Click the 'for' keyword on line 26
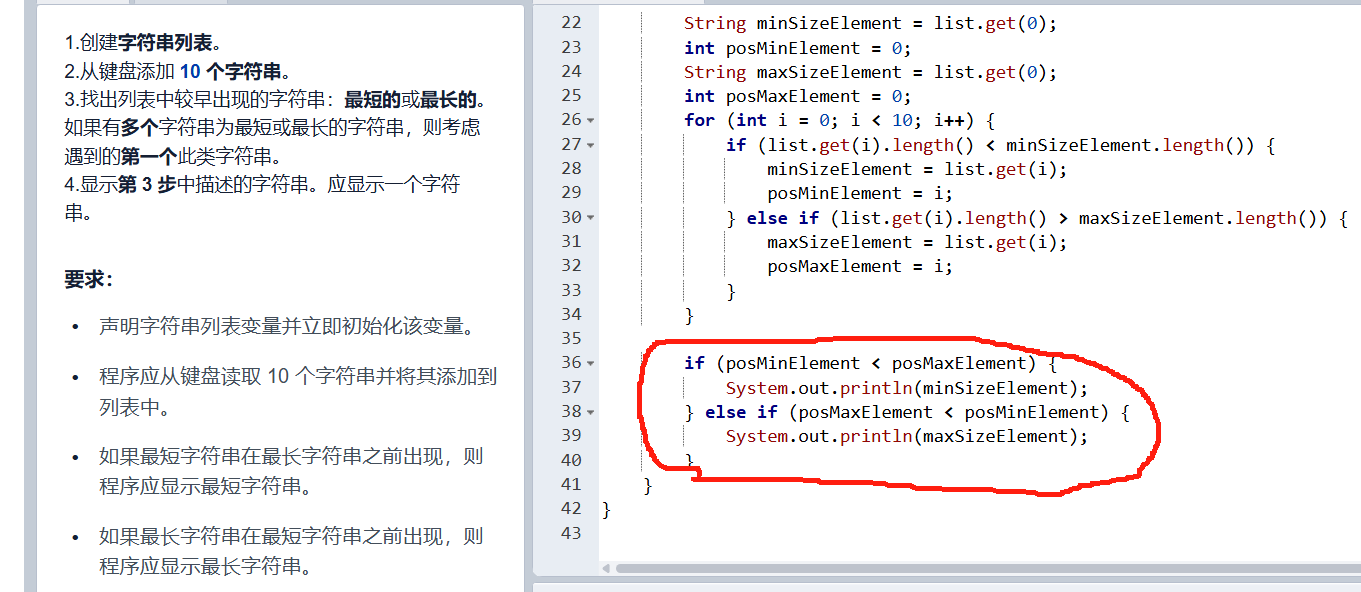 (x=699, y=121)
